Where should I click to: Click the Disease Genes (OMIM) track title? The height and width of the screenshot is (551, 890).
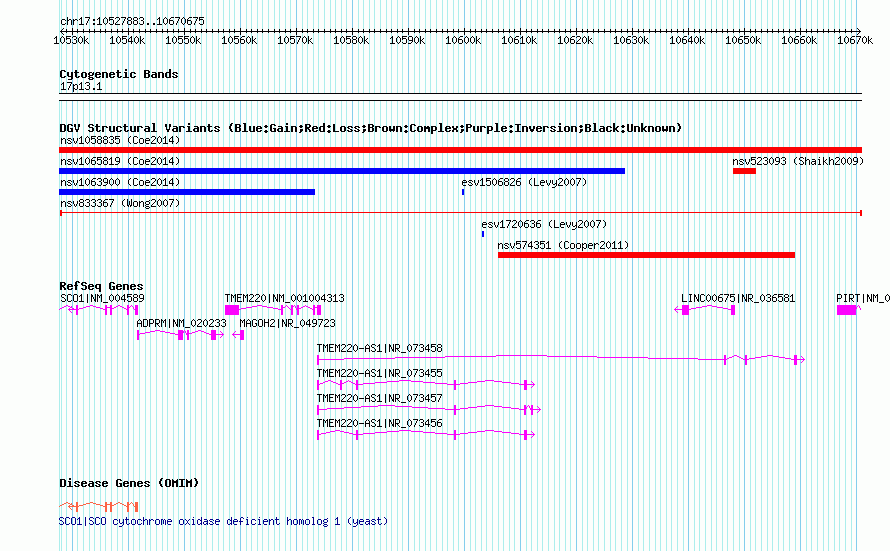[x=129, y=483]
